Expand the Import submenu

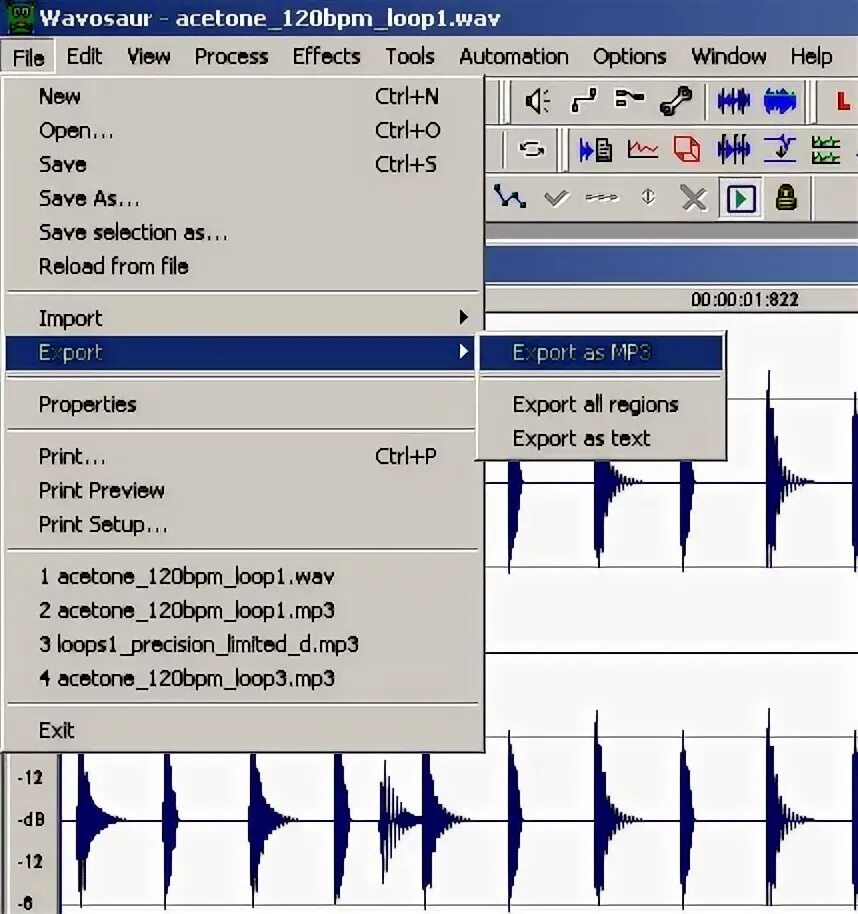point(242,318)
